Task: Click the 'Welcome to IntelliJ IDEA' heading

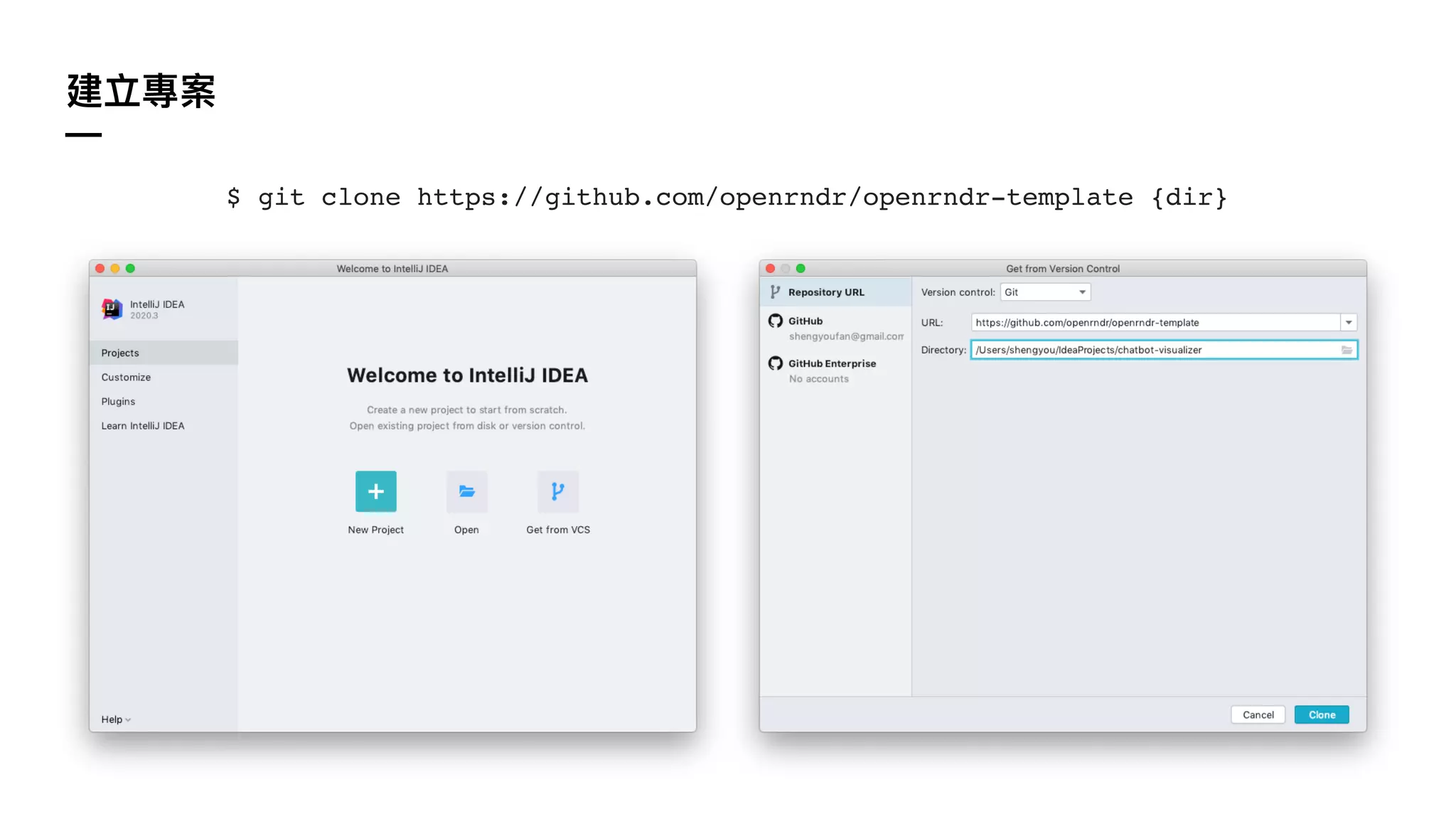Action: 467,375
